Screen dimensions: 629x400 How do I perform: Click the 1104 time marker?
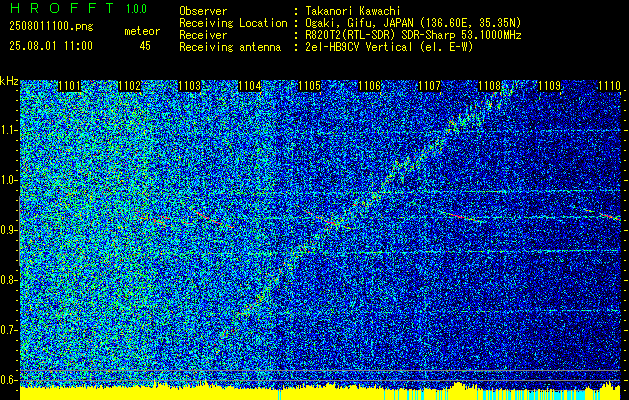pyautogui.click(x=250, y=86)
